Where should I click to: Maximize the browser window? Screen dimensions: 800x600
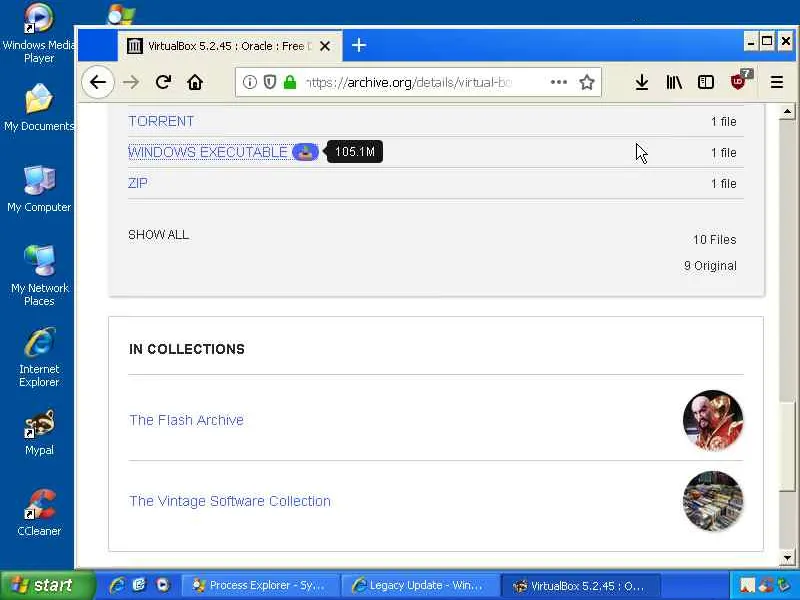click(x=767, y=42)
